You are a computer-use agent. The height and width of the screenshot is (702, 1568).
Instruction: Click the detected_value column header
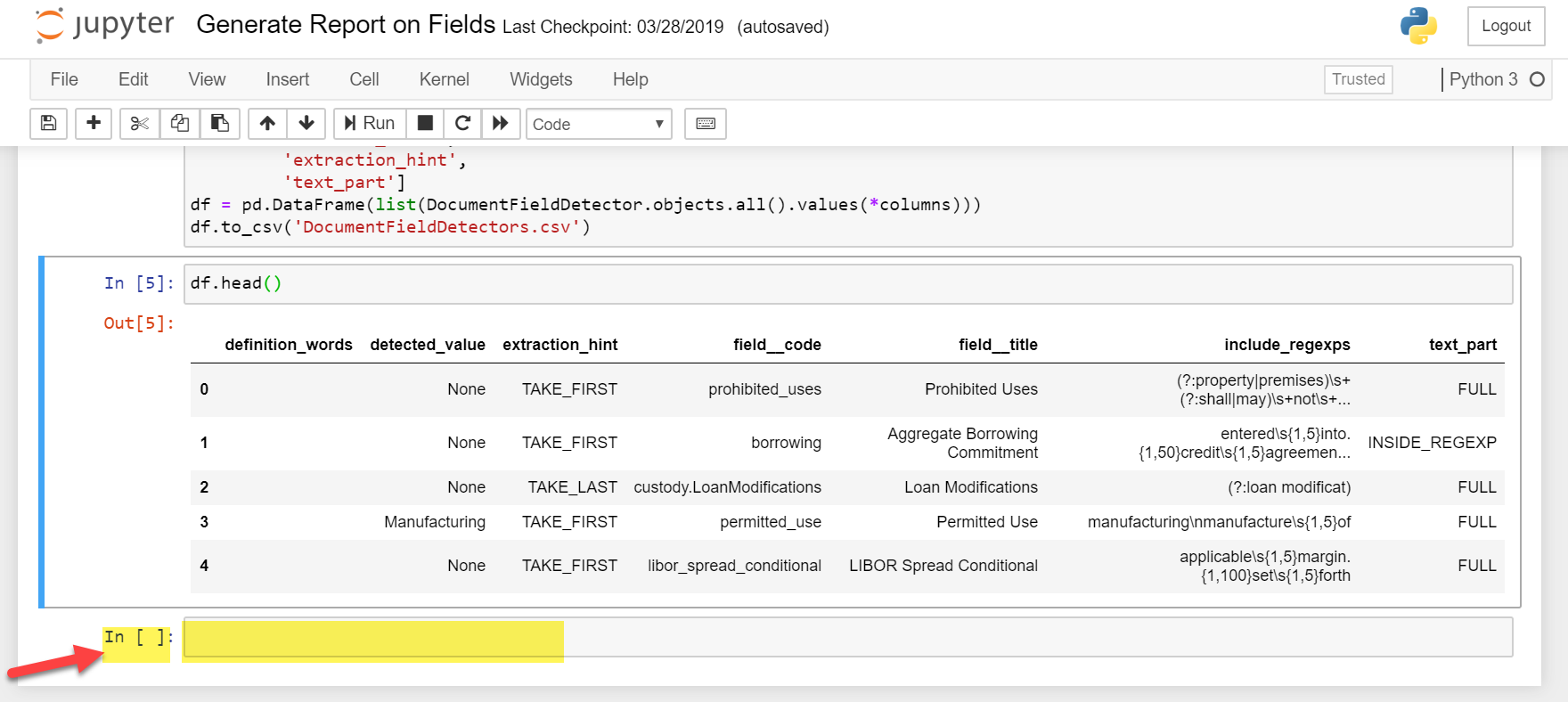pos(428,345)
